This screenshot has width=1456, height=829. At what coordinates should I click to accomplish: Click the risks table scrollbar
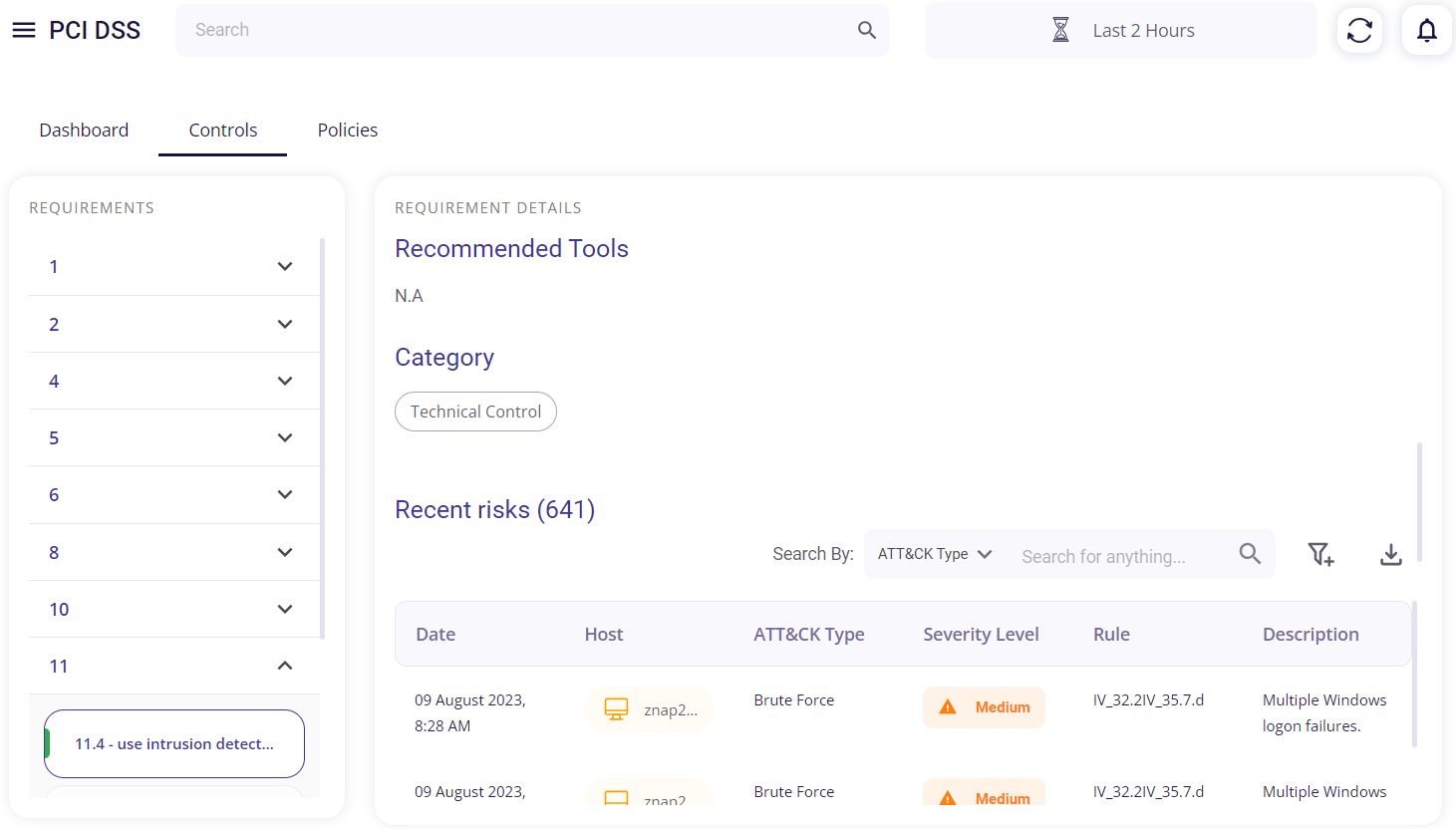1414,673
